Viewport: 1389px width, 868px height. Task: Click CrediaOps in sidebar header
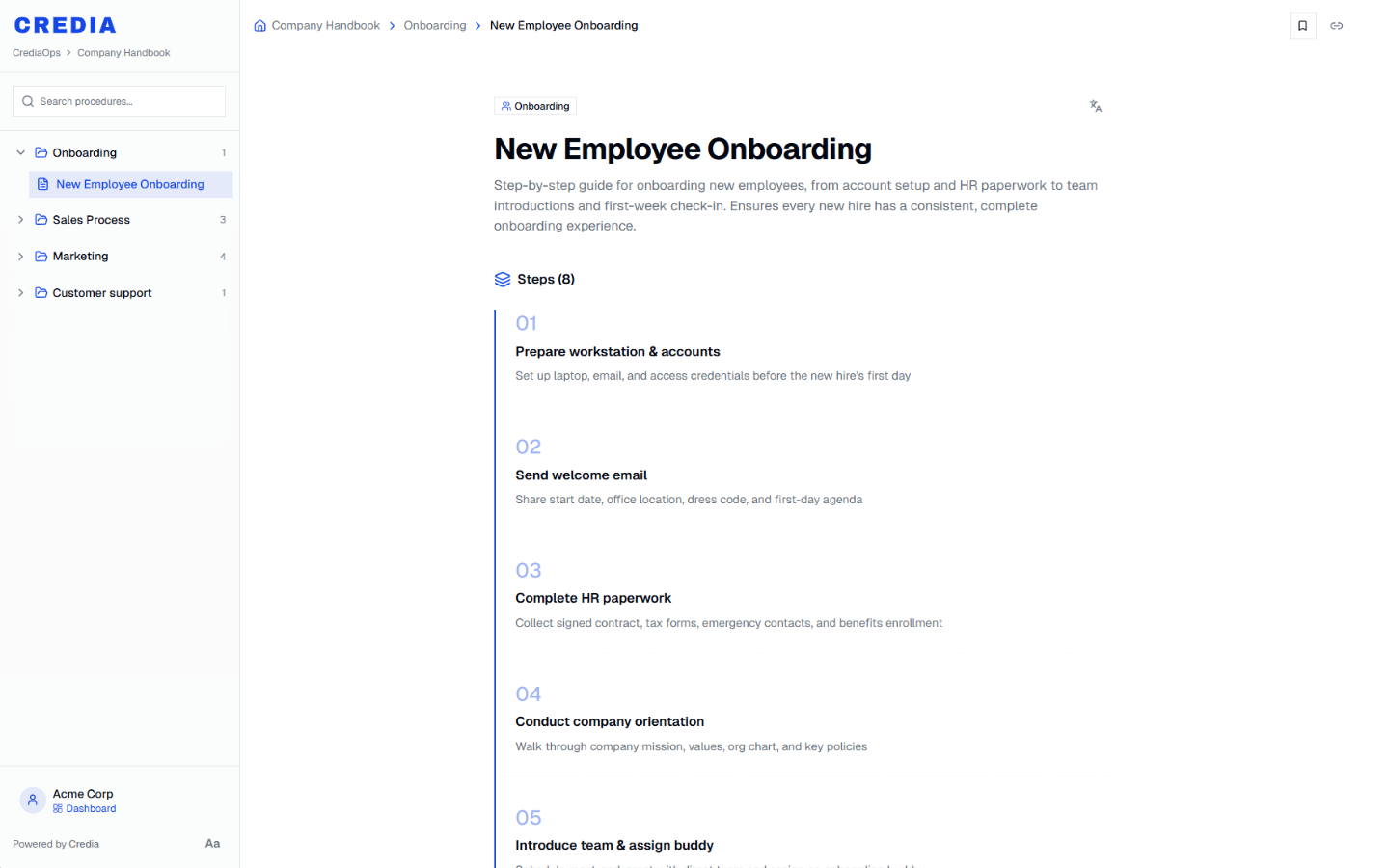tap(37, 53)
